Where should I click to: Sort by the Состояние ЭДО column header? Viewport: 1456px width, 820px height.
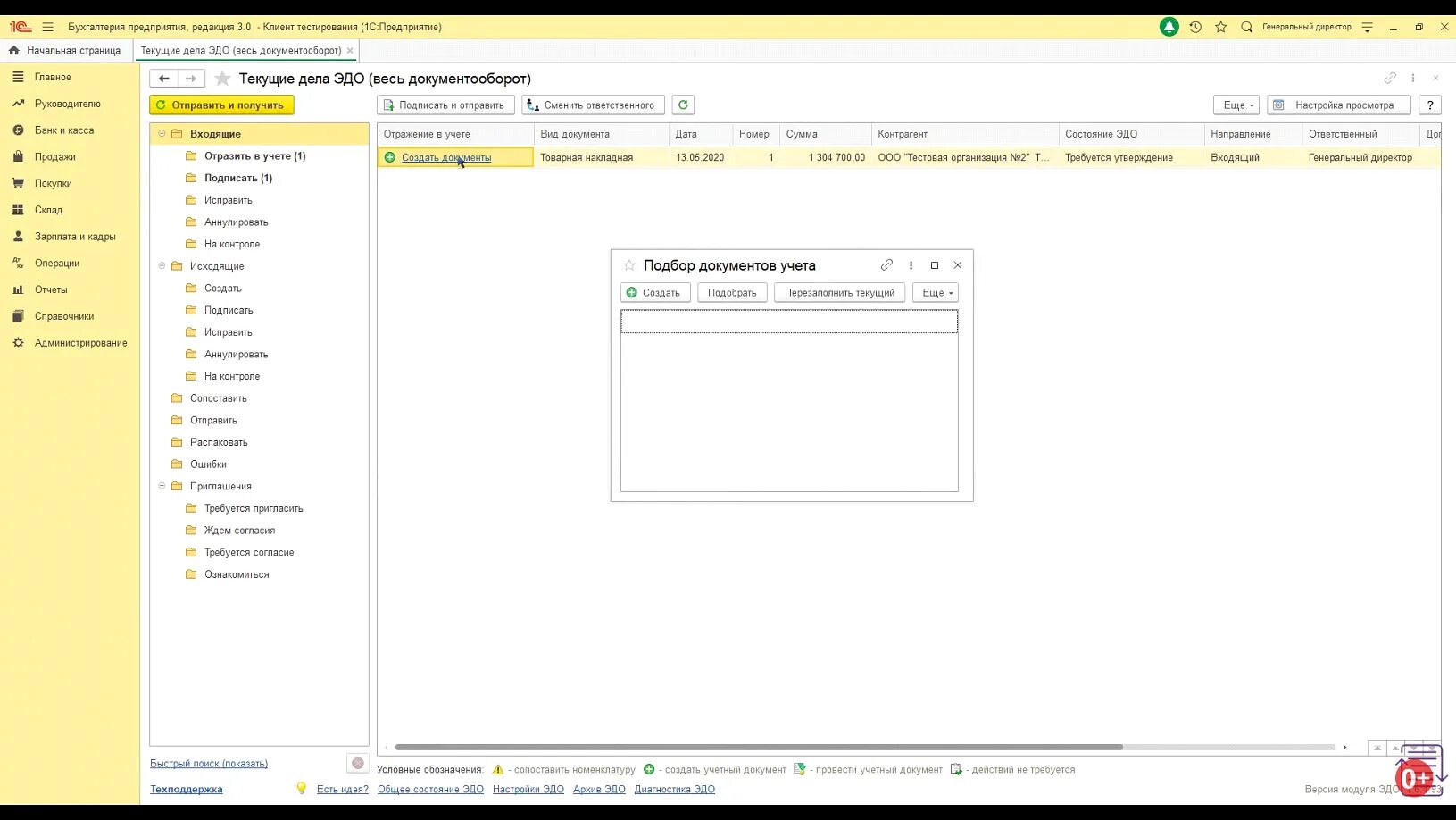coord(1131,134)
